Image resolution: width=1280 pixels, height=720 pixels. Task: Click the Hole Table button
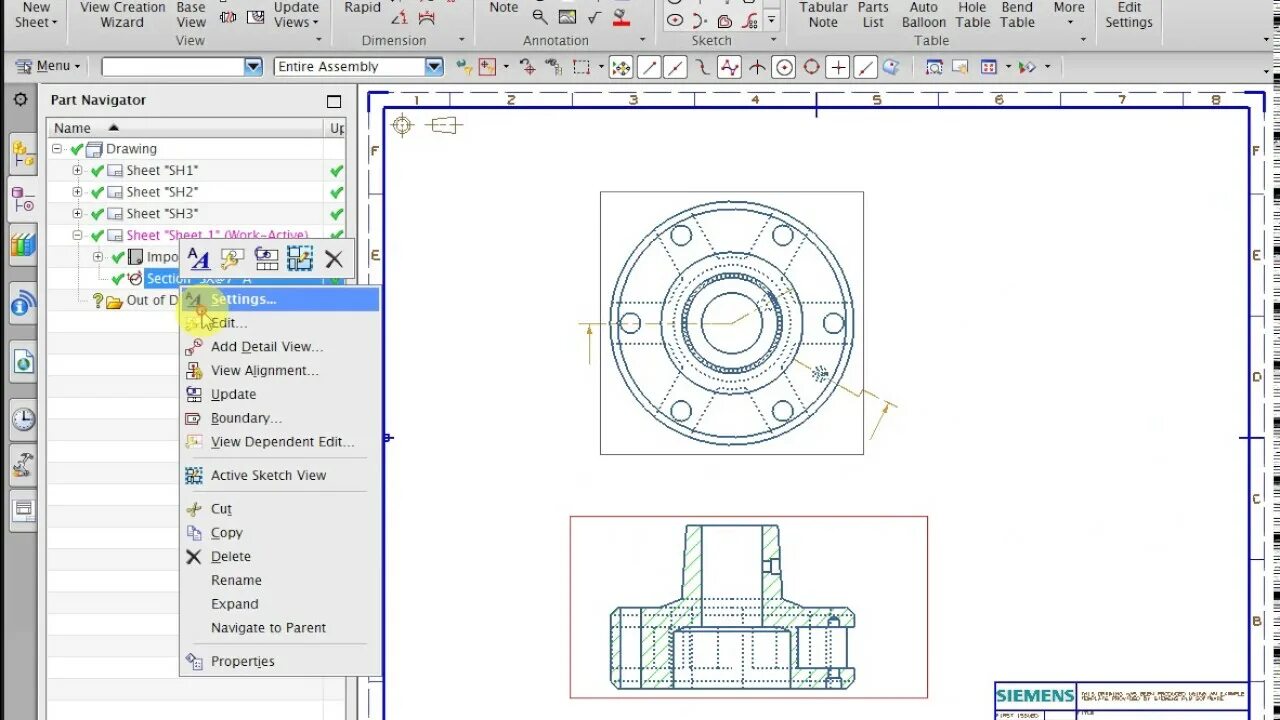pos(972,15)
